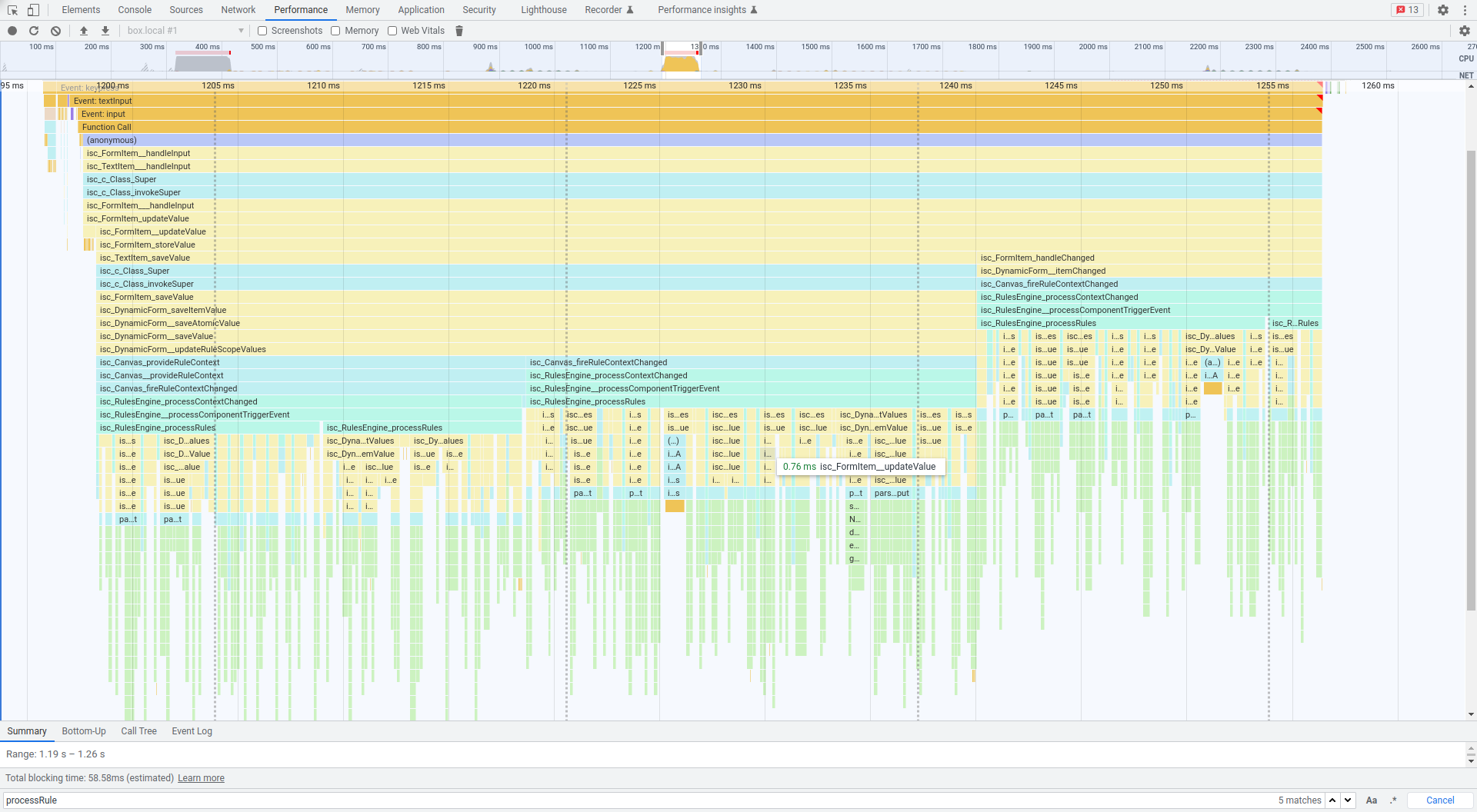Screen dimensions: 1477x812
Task: Switch to the Network tab
Action: (238, 10)
